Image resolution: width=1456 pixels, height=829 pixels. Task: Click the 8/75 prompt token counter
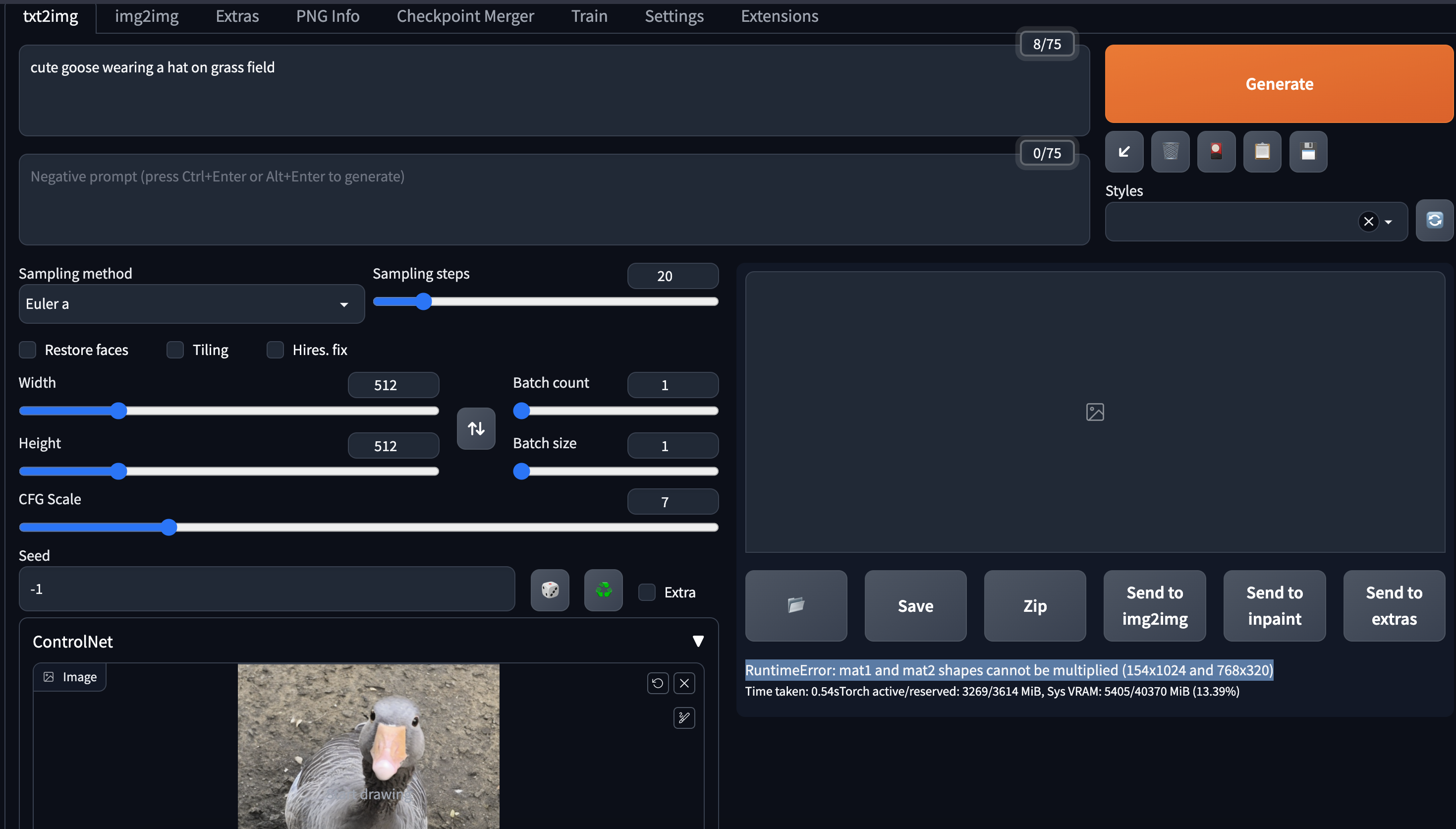coord(1047,44)
